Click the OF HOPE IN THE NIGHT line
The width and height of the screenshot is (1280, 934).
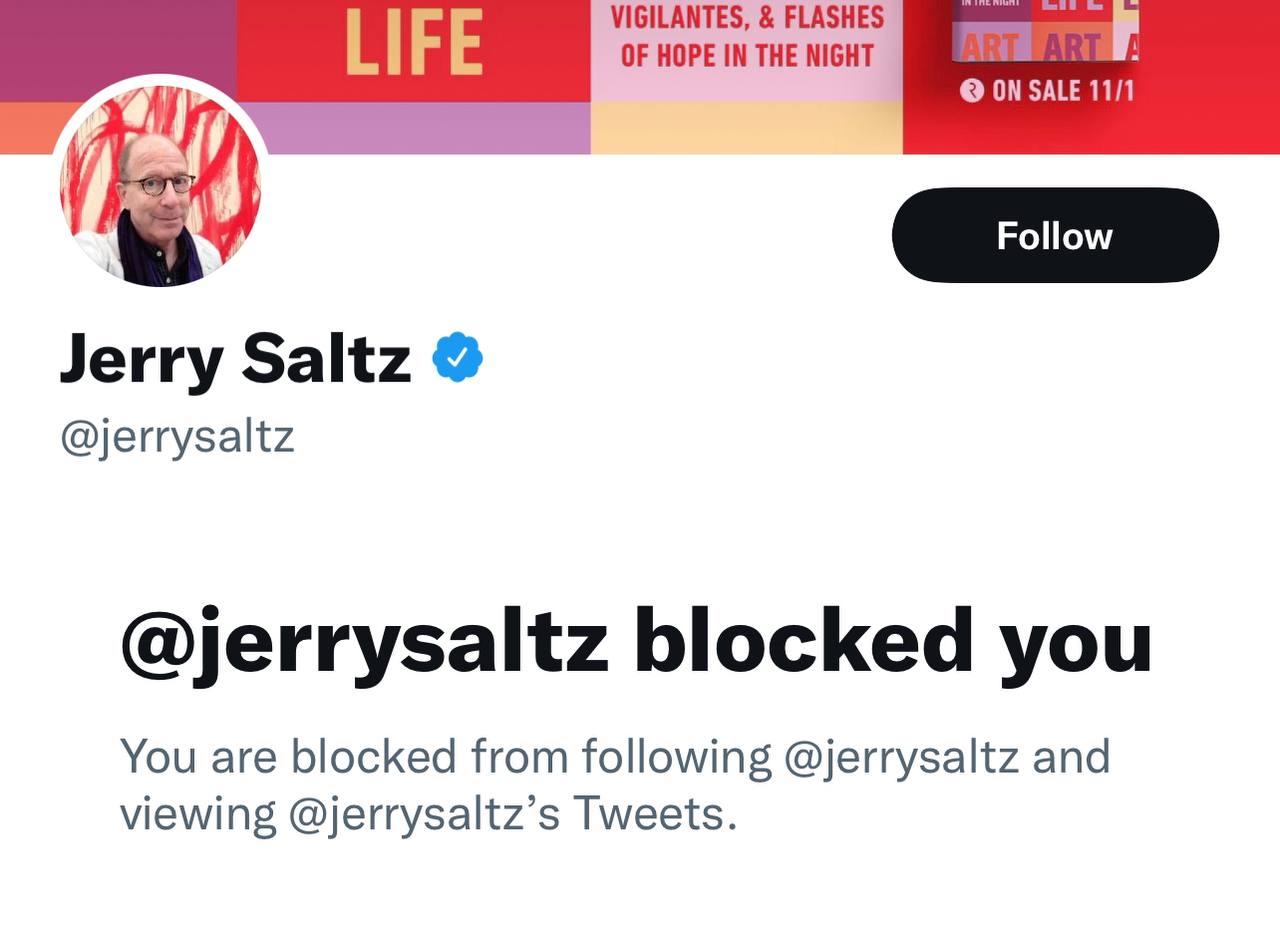pos(748,55)
